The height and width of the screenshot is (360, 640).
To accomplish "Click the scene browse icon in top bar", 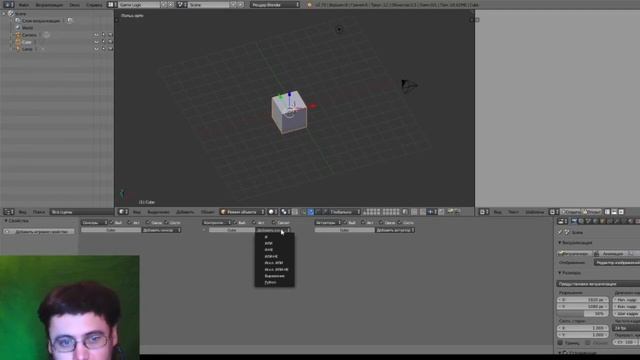I will [x=181, y=4].
